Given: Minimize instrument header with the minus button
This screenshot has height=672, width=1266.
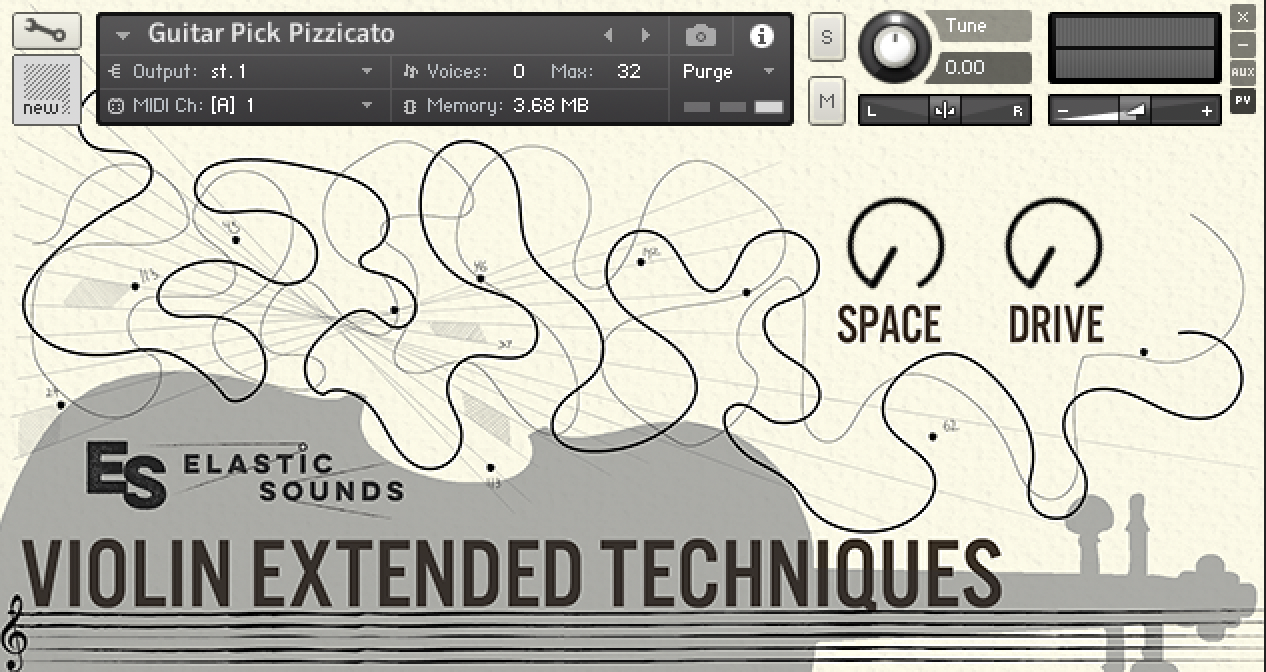Looking at the screenshot, I should (x=1242, y=45).
